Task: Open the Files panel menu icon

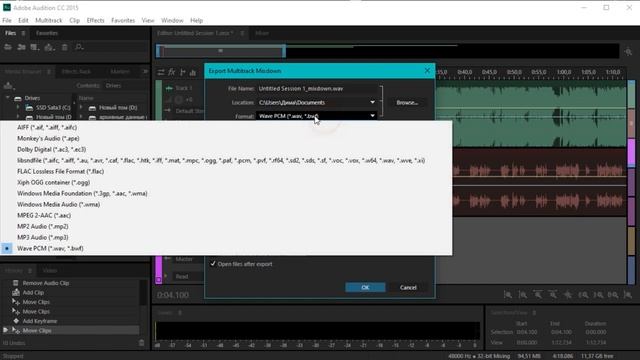Action: pos(23,33)
